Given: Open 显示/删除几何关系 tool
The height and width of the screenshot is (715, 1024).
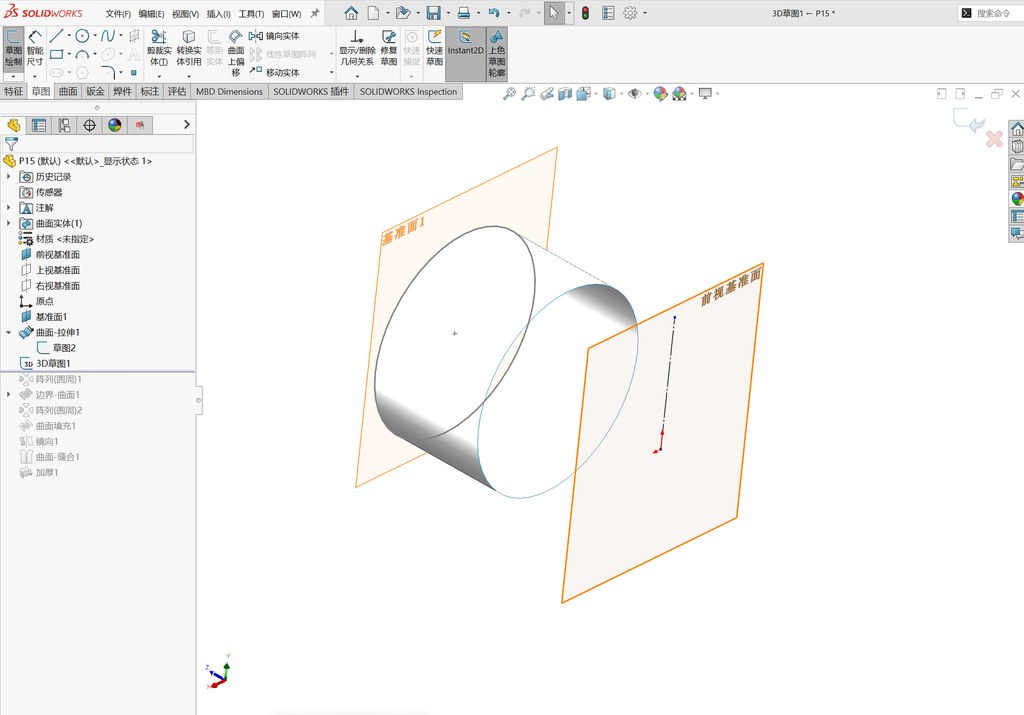Looking at the screenshot, I should point(357,48).
